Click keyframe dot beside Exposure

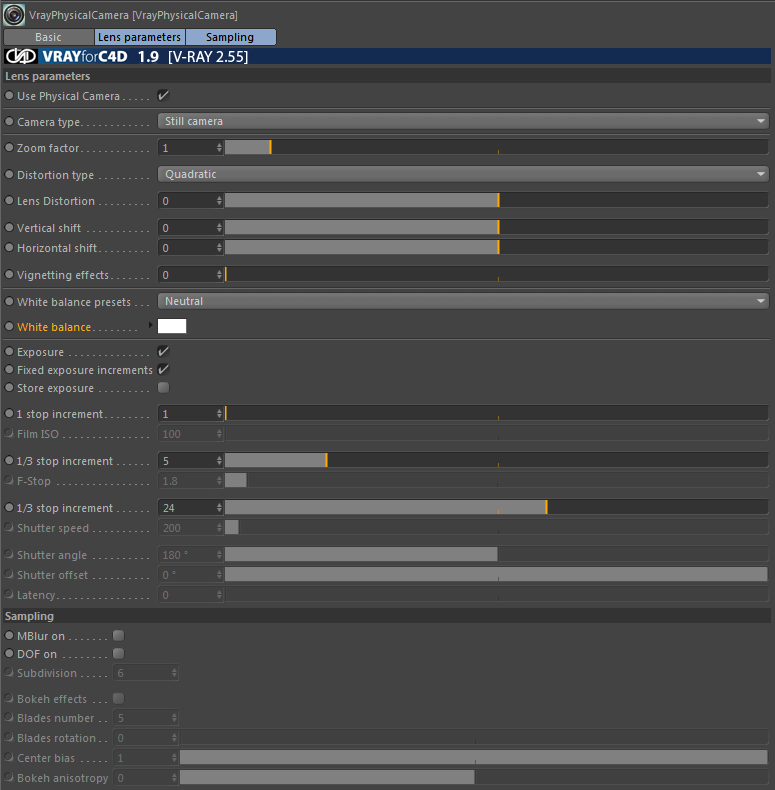9,351
